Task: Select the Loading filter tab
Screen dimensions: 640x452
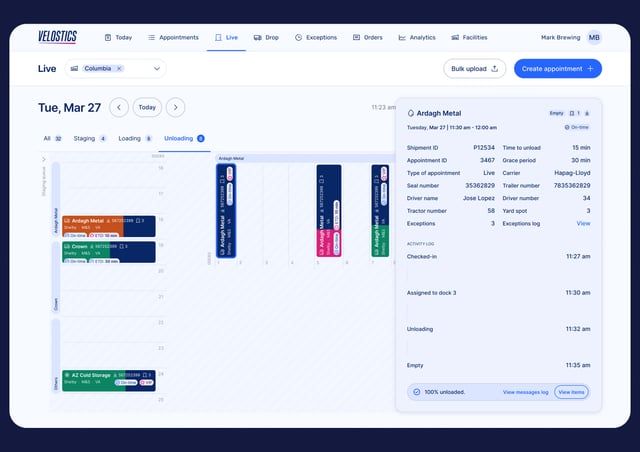Action: pos(130,138)
